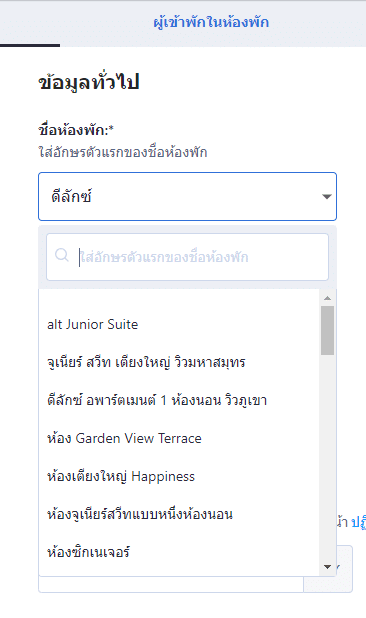
Task: Pick ดีลักซ์ อพาร์ตเมนต์ 1 ห้องนอน วิวภูเขา
Action: tap(179, 400)
